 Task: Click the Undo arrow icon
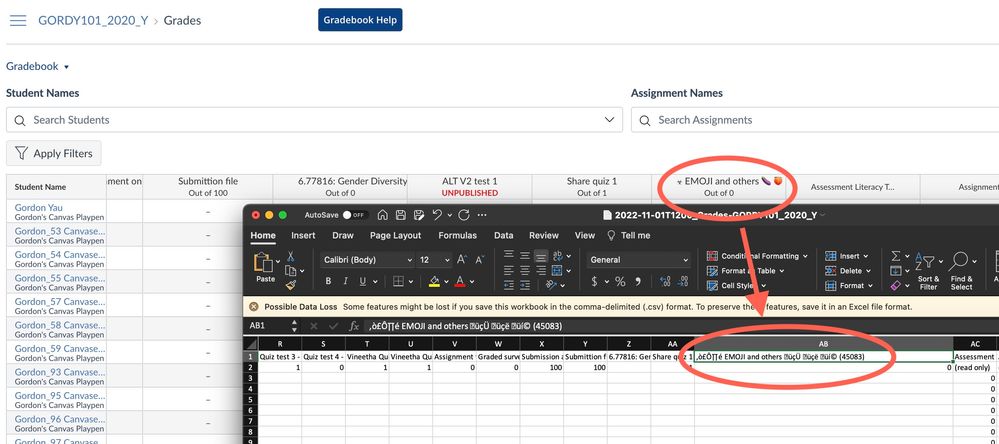(438, 215)
